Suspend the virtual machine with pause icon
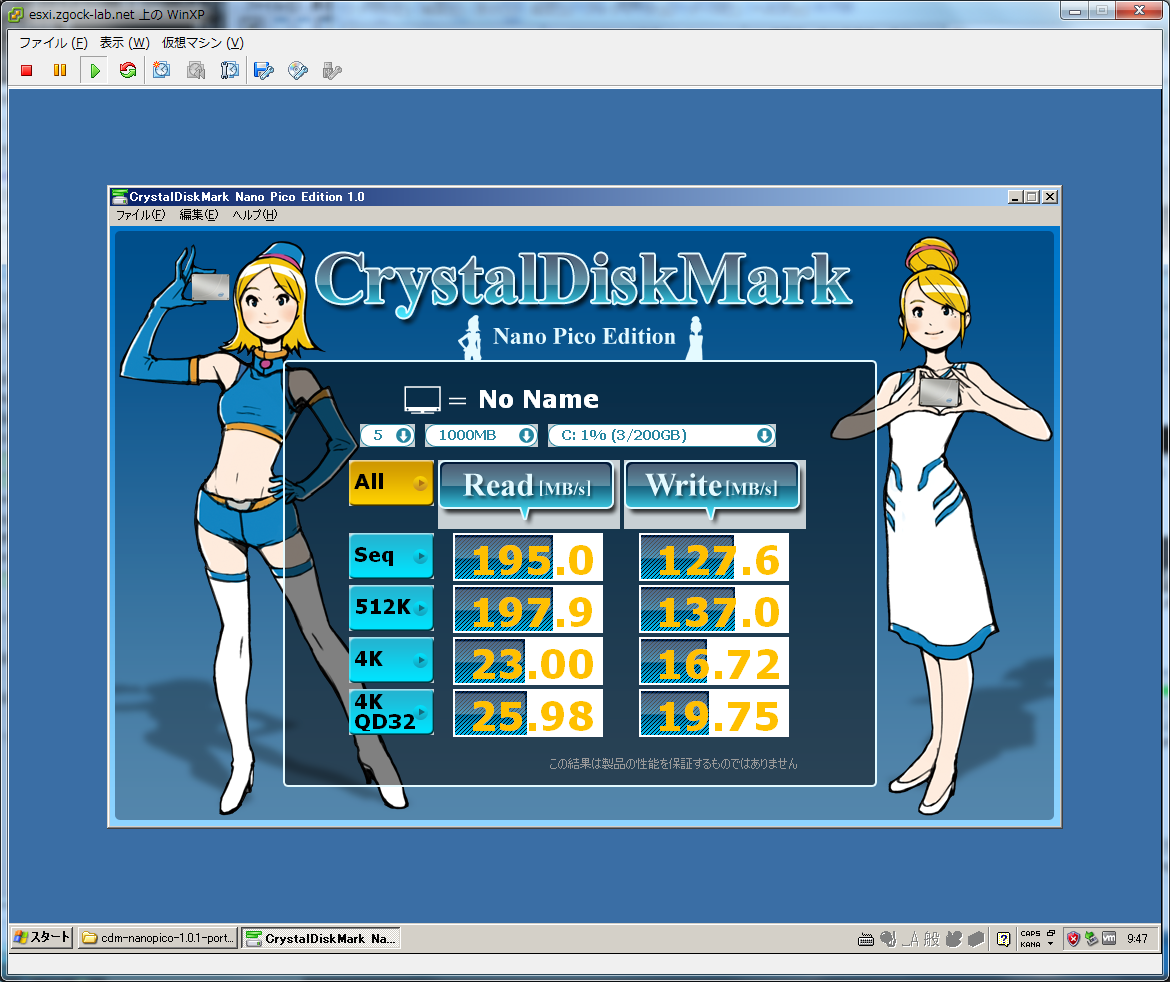 [60, 70]
